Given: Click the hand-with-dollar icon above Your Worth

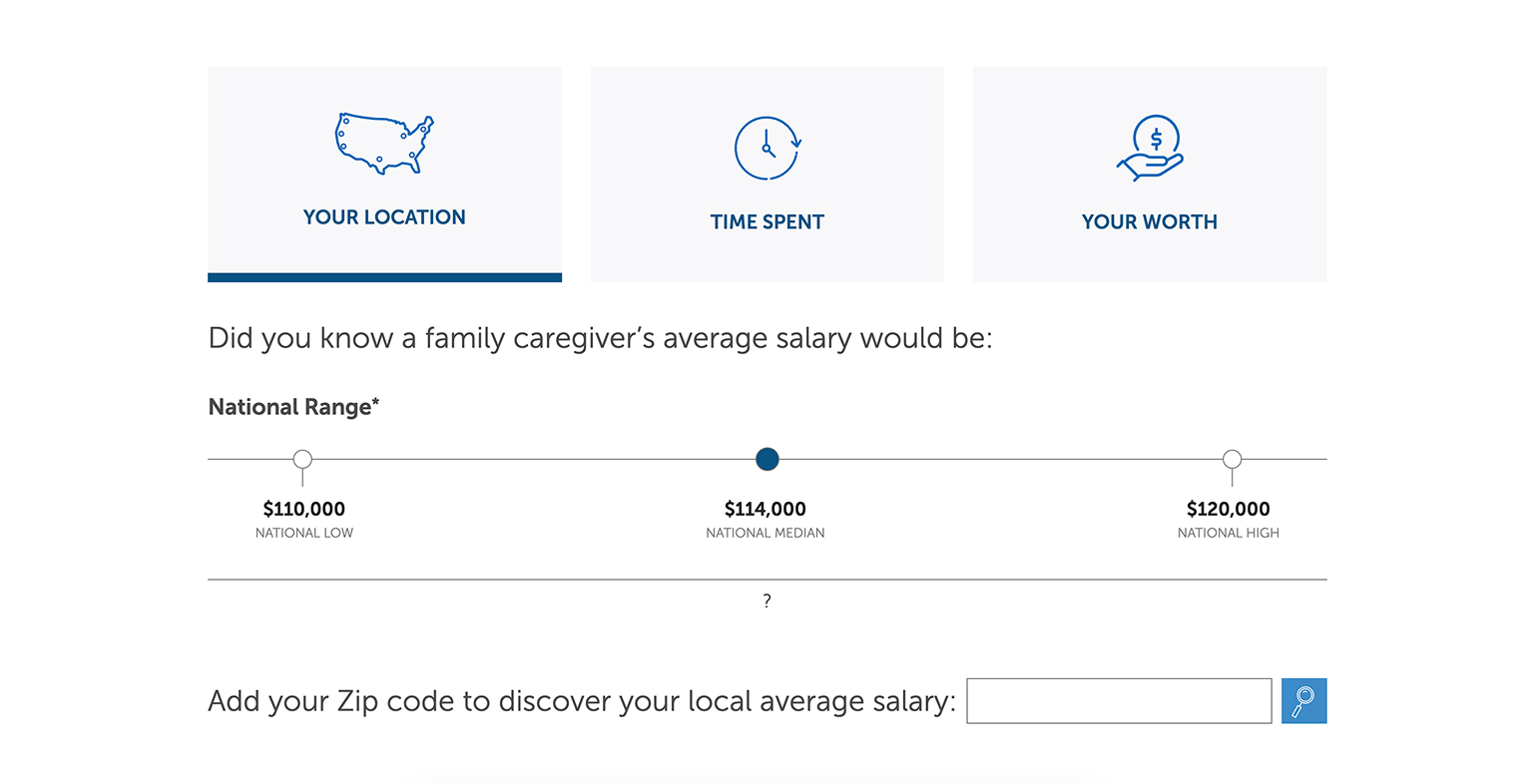Looking at the screenshot, I should point(1150,147).
